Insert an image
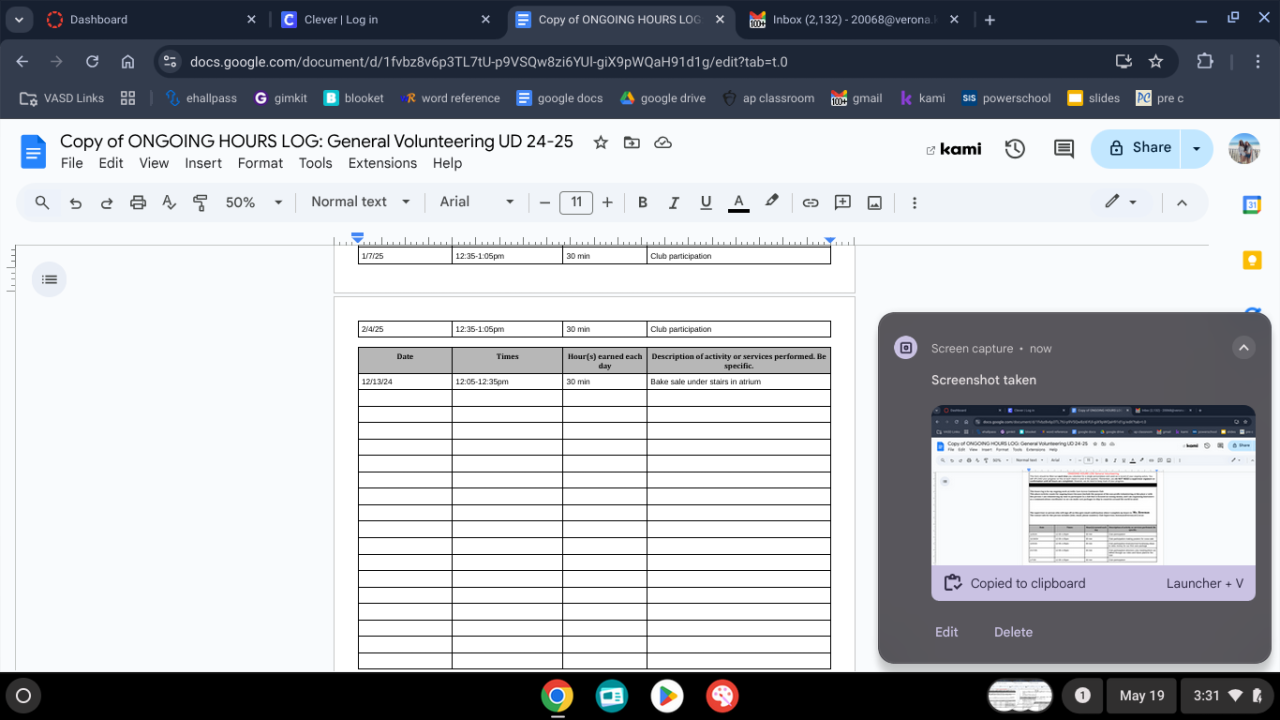1280x720 pixels. coord(875,202)
